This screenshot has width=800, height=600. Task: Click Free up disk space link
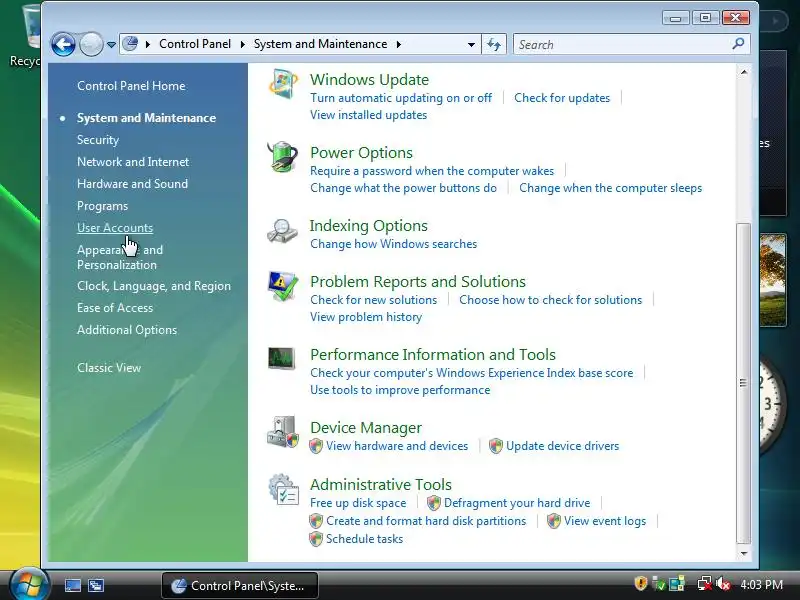[358, 503]
